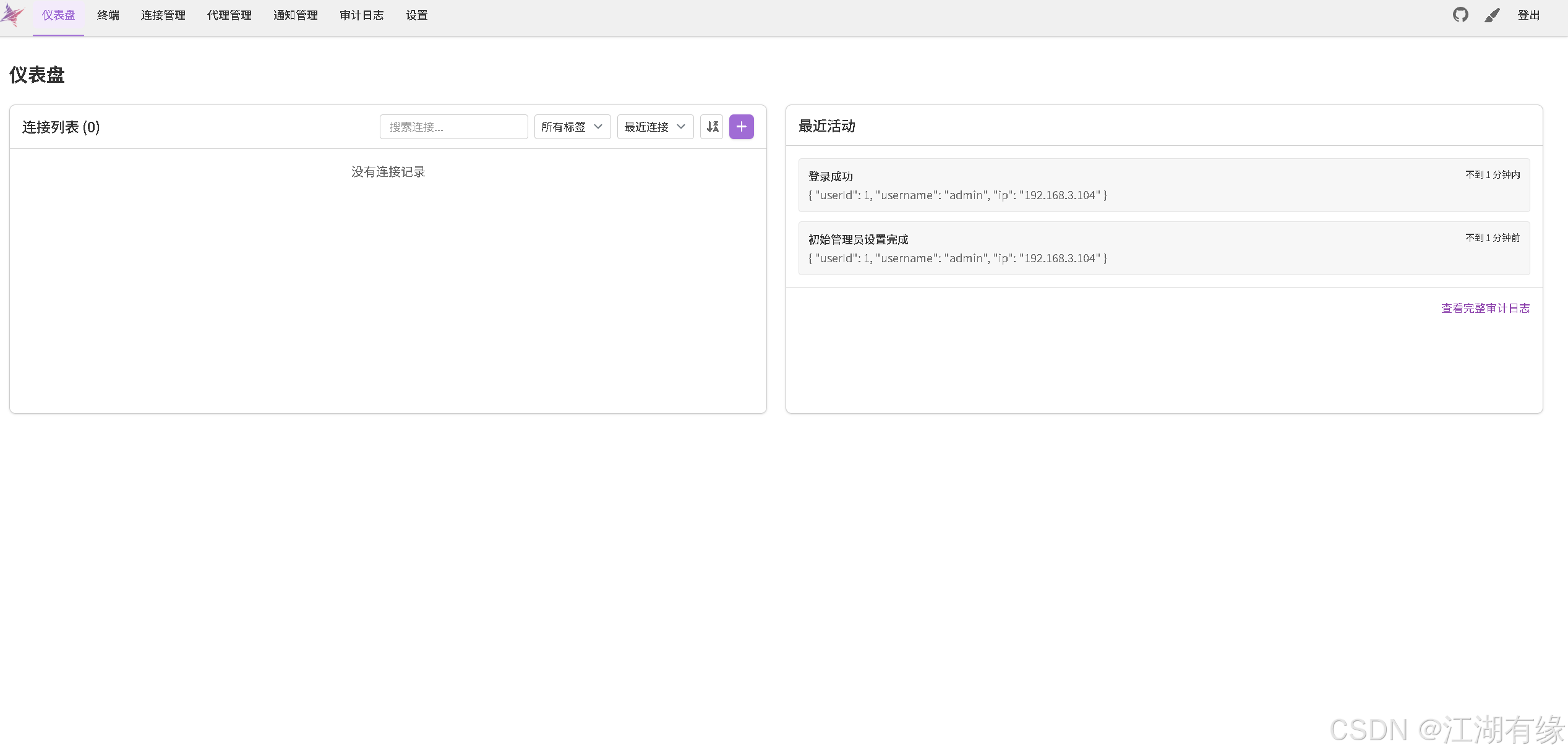Click the application logo icon
The image size is (1568, 755).
[x=13, y=15]
